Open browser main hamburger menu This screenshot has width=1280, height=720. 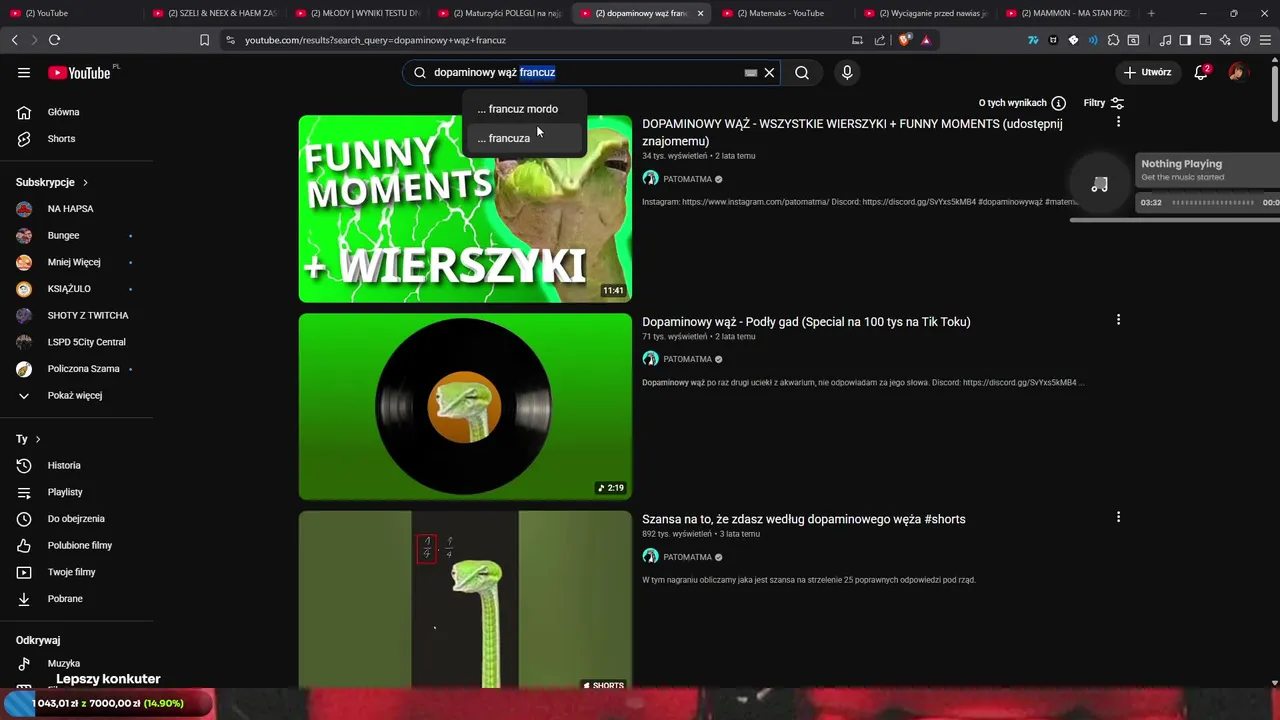point(1266,40)
